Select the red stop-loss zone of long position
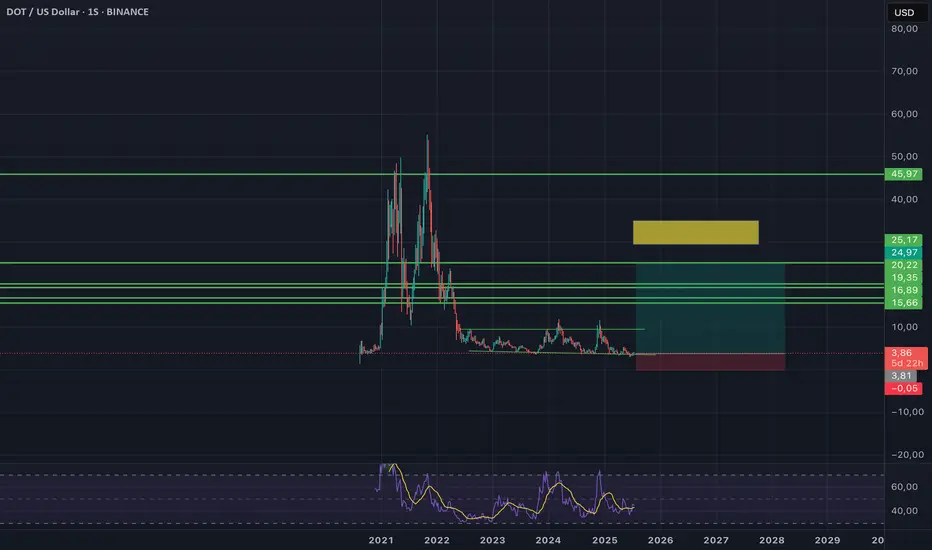The image size is (932, 550). pyautogui.click(x=710, y=362)
